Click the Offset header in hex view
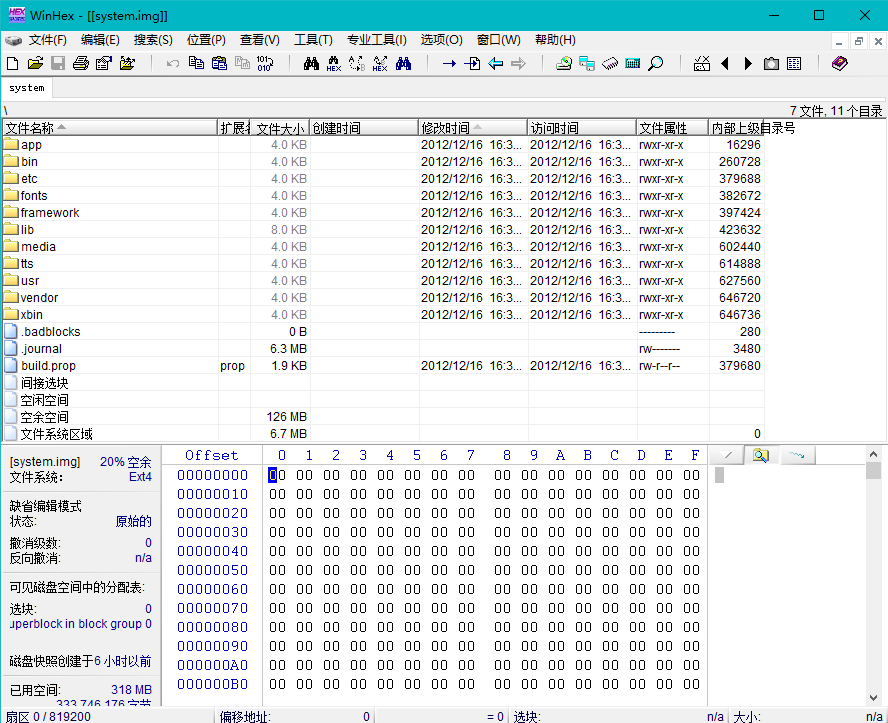This screenshot has width=888, height=723. [x=212, y=455]
